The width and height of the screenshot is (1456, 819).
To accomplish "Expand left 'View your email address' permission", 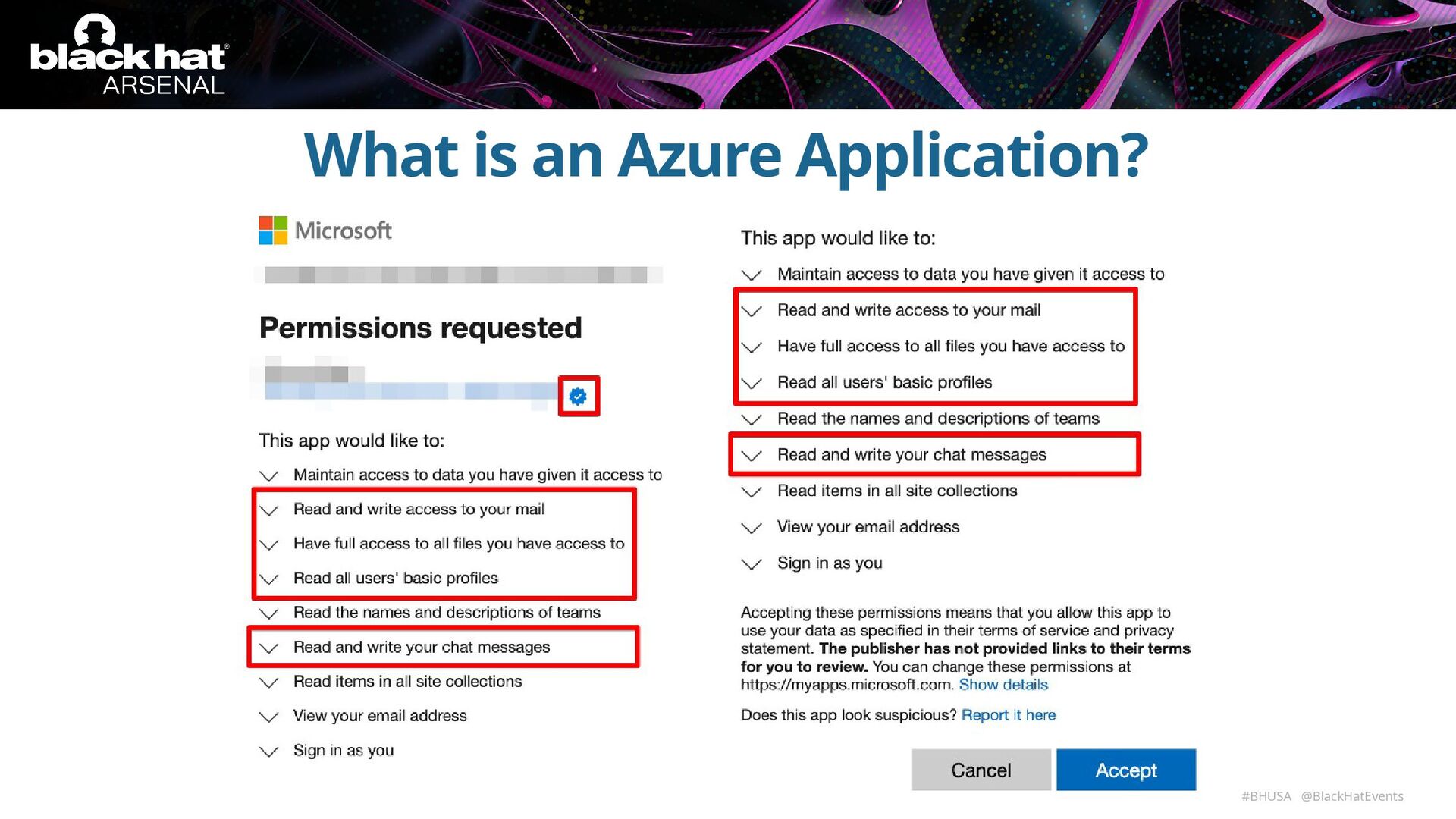I will (x=269, y=717).
